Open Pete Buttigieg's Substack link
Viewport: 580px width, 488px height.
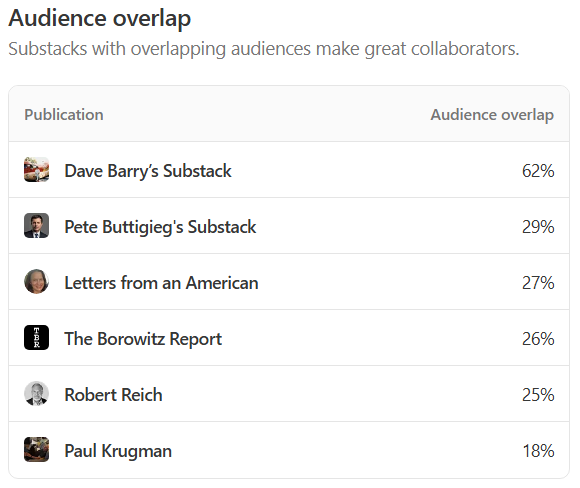[160, 227]
